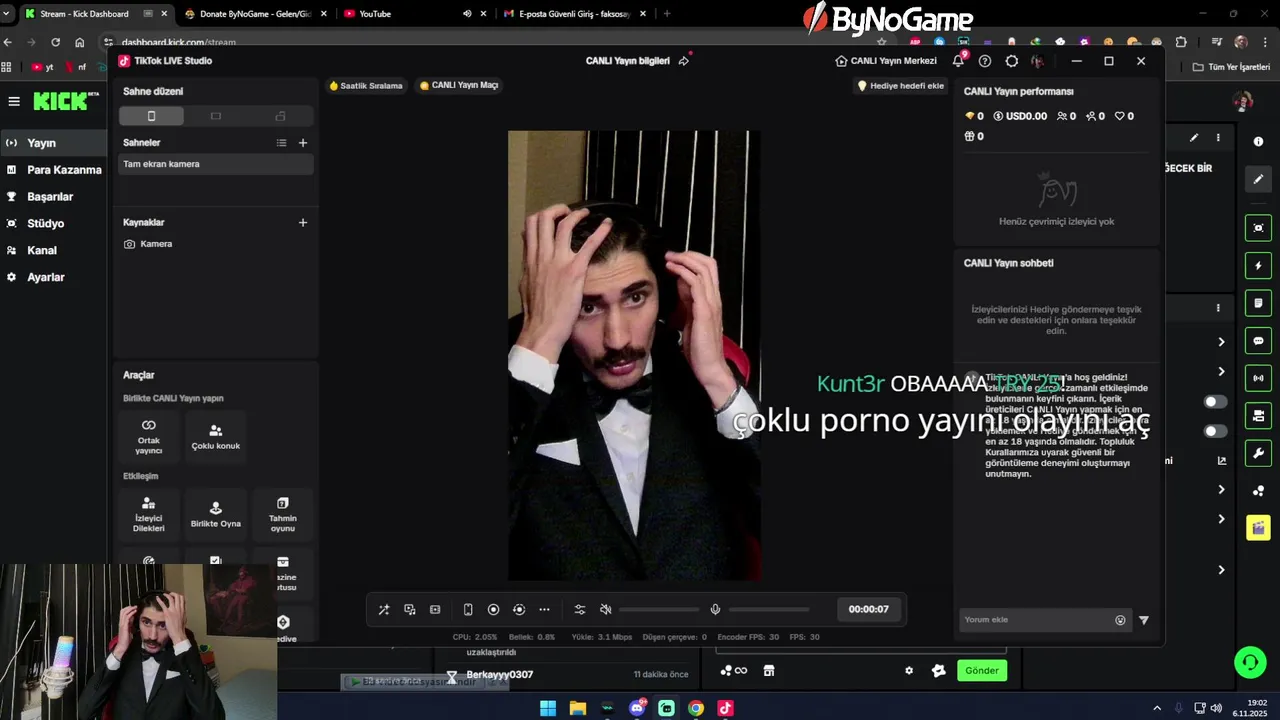This screenshot has height=720, width=1280.
Task: Click the replay capture circle icon
Action: point(519,609)
